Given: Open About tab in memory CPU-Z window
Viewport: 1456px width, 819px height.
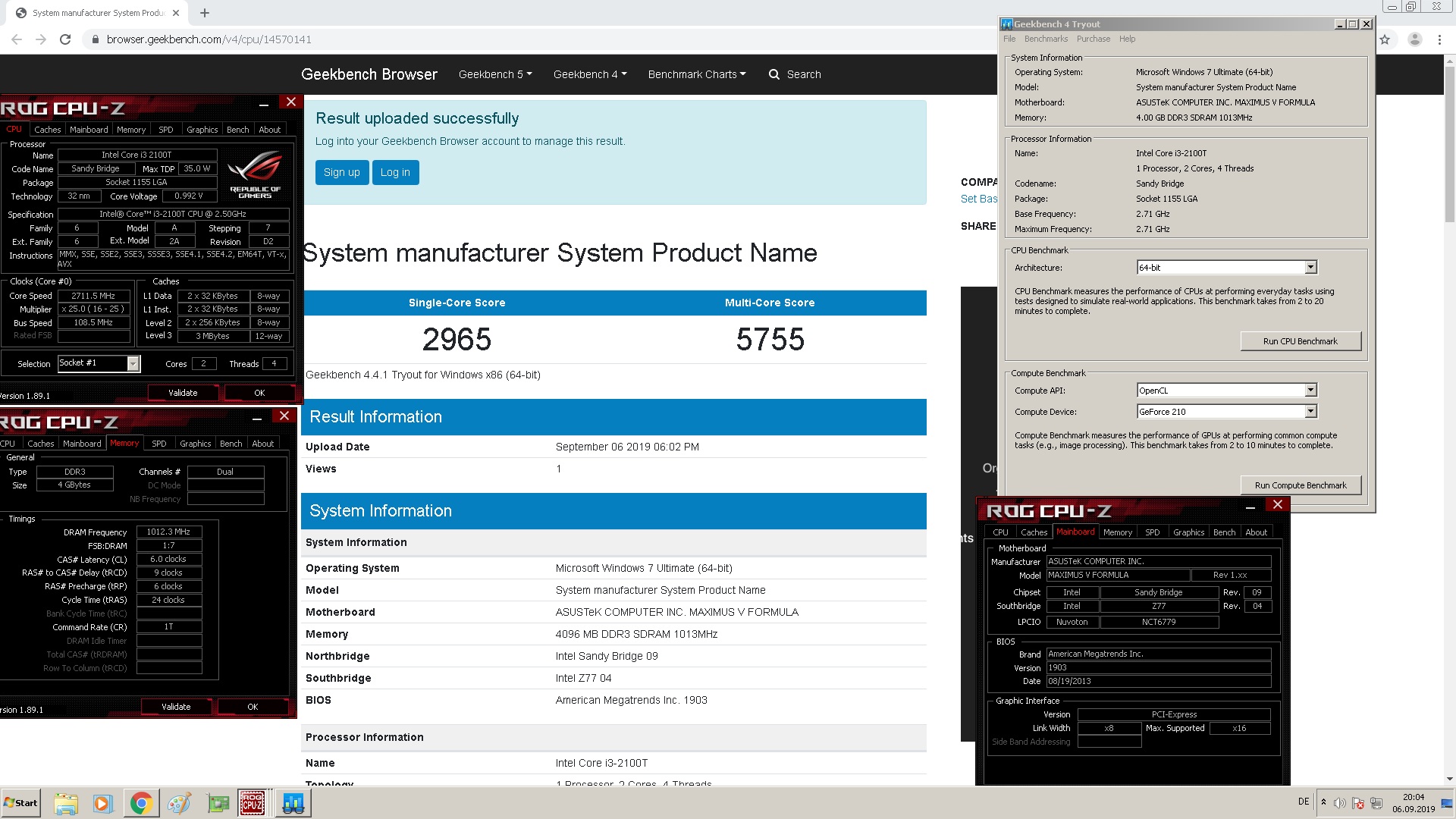Looking at the screenshot, I should pos(263,444).
